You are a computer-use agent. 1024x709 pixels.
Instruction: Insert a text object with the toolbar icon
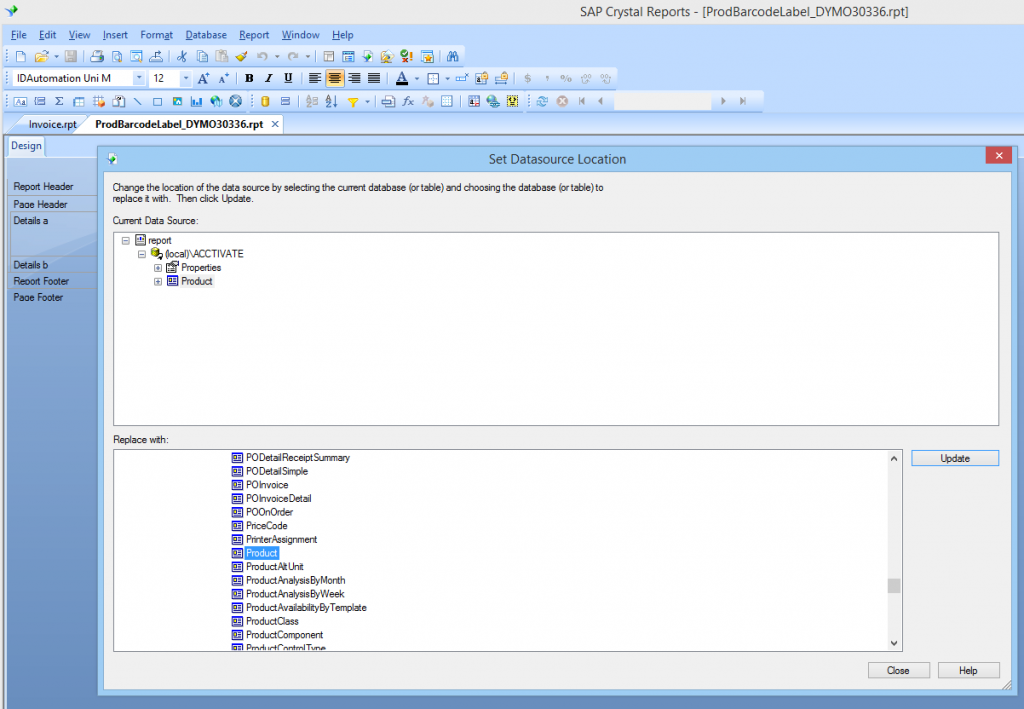pos(21,101)
